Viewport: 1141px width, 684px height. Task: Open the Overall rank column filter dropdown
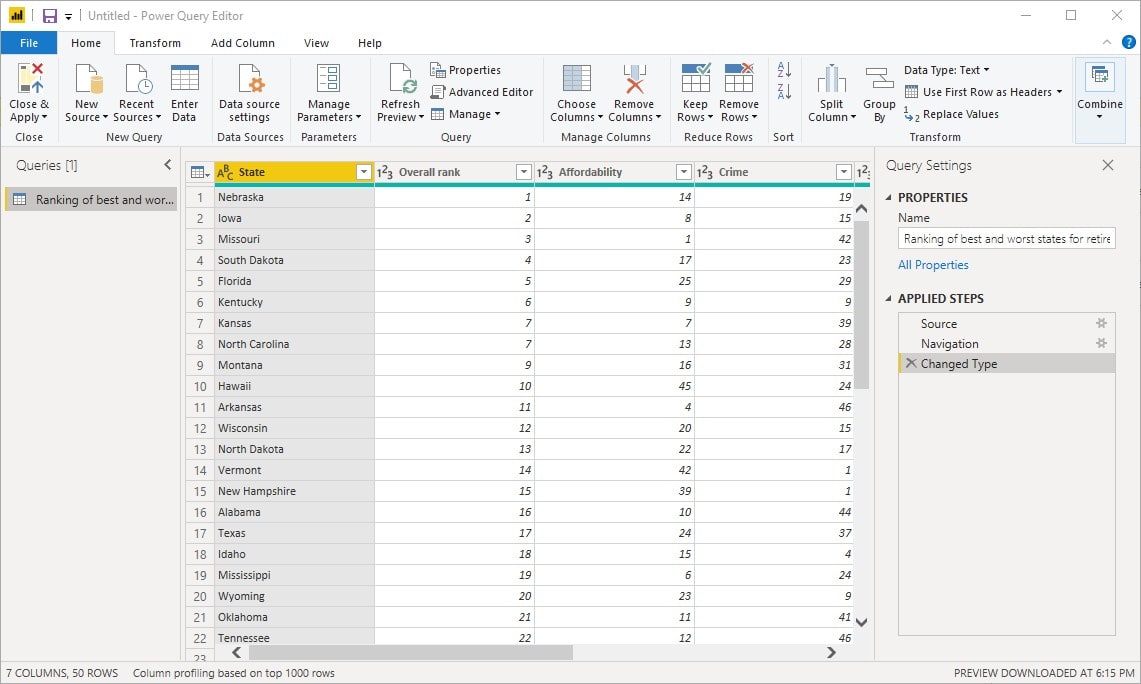point(523,172)
